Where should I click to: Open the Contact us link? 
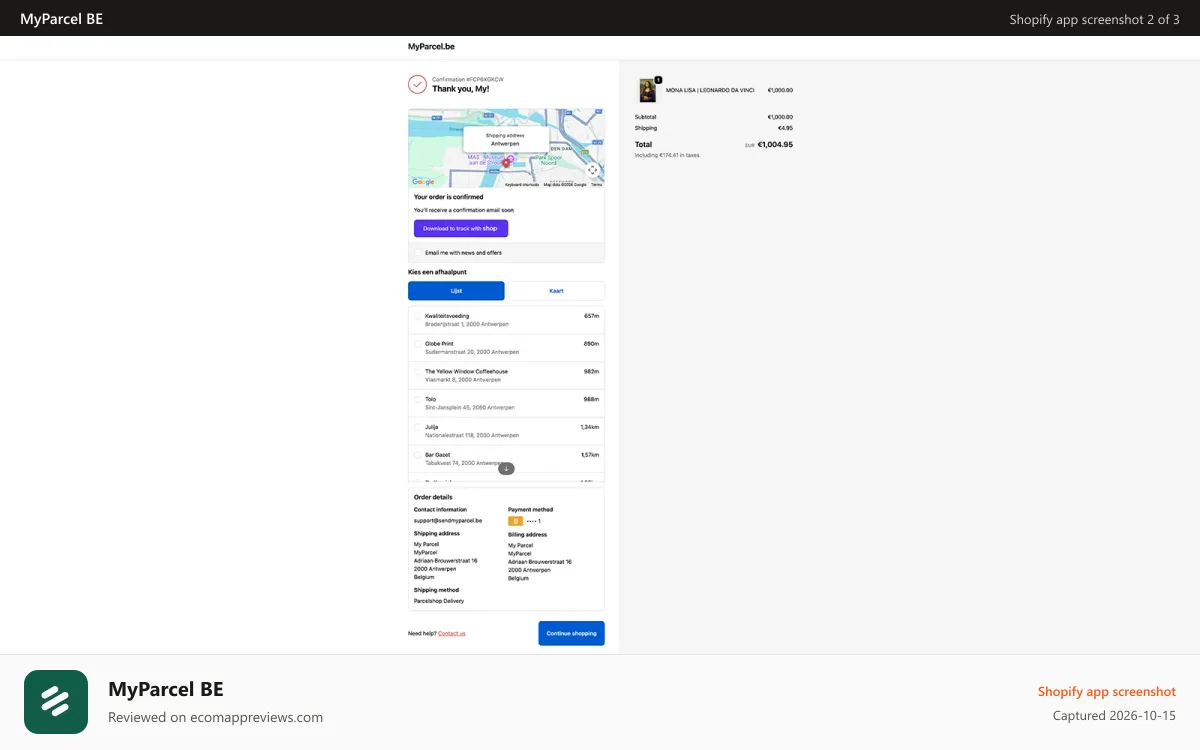(x=451, y=633)
